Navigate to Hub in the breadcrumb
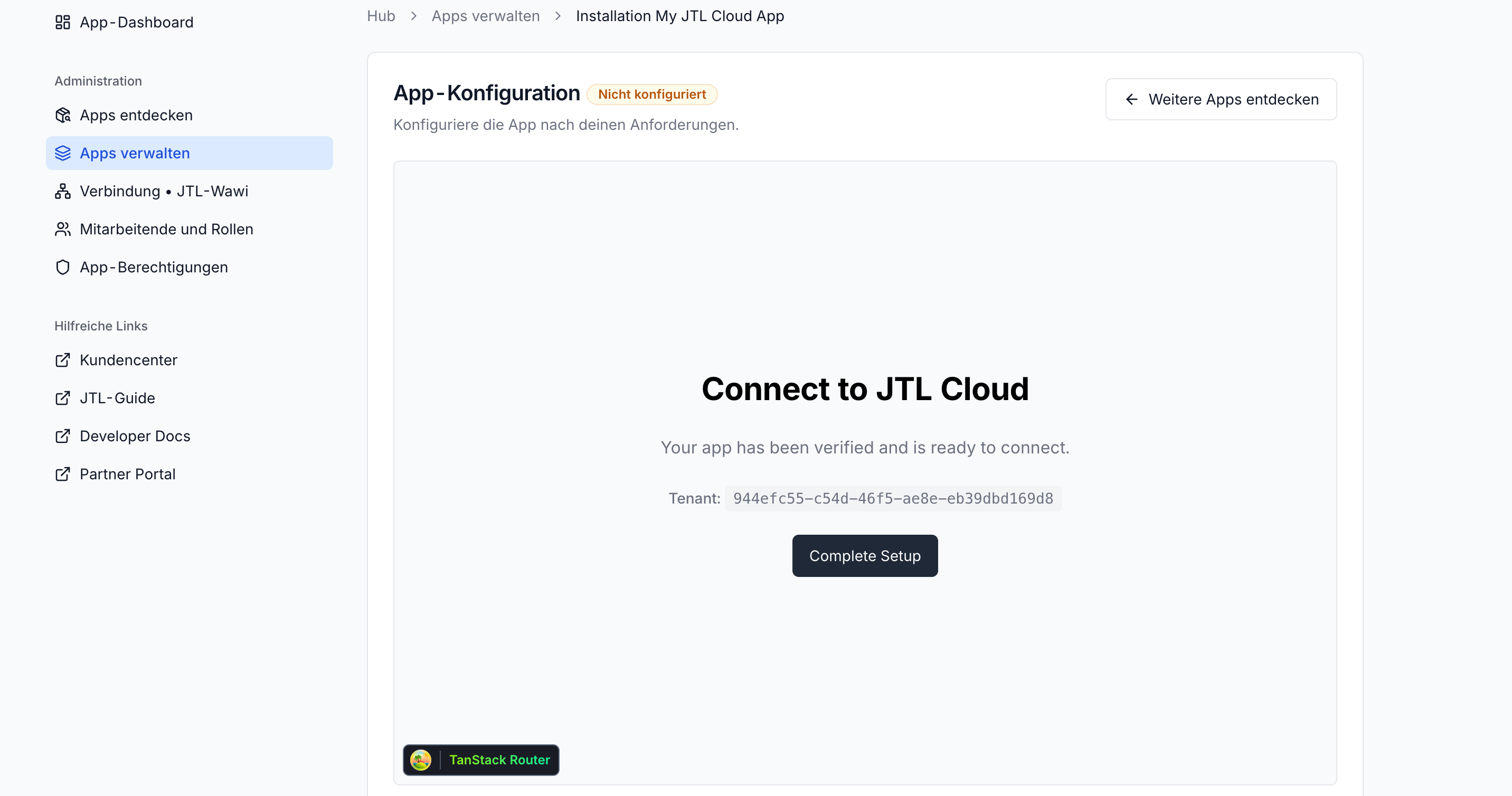1512x796 pixels. [x=381, y=16]
